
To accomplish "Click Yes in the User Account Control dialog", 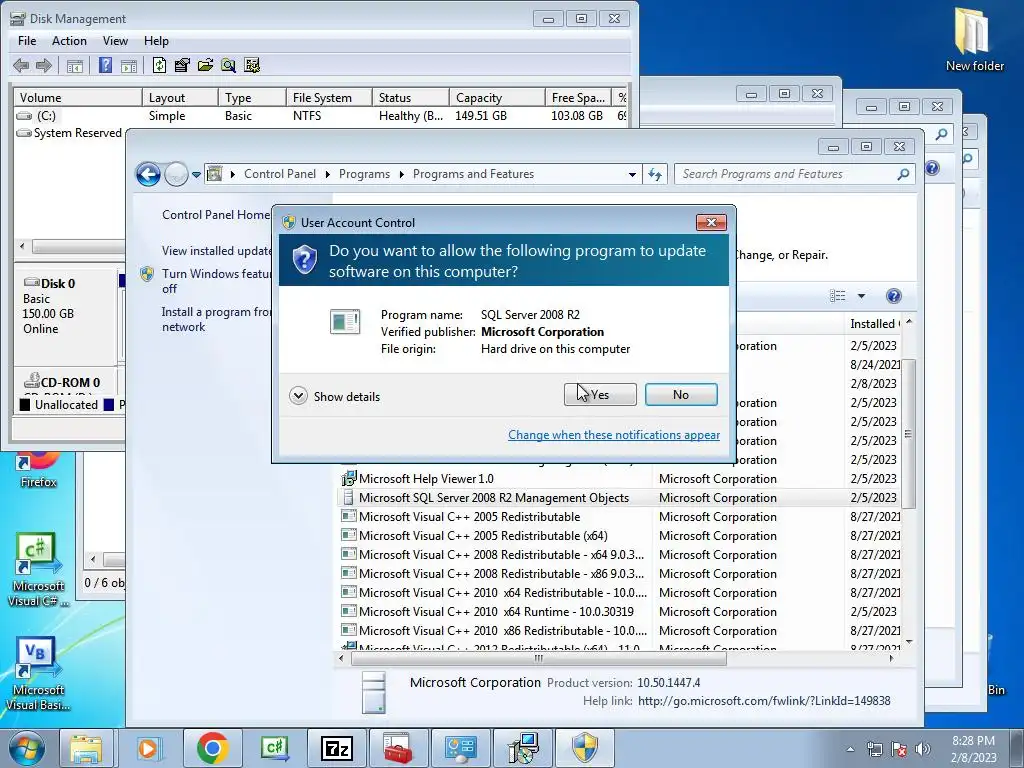I will (x=600, y=394).
